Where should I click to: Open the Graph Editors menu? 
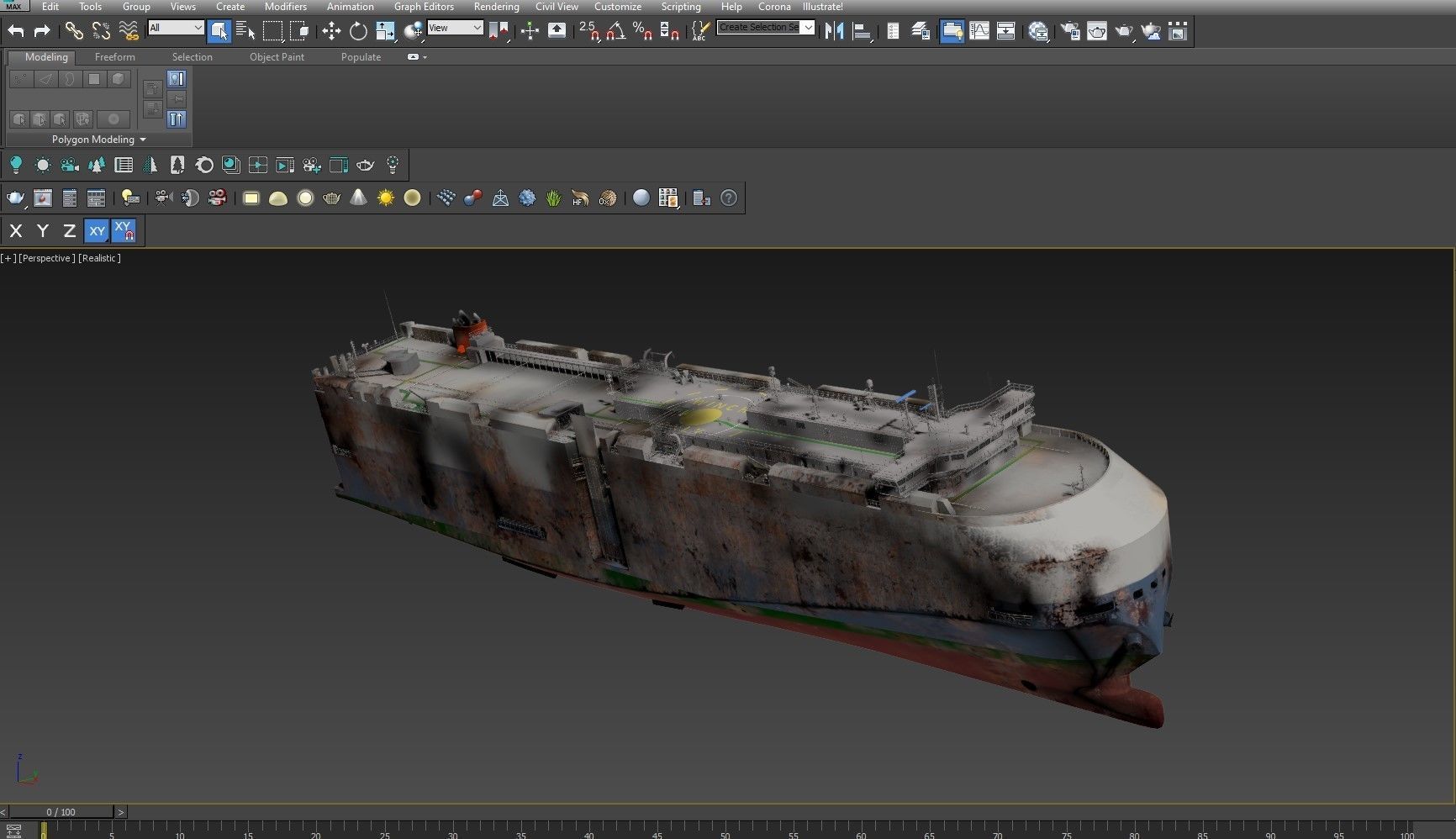tap(424, 6)
